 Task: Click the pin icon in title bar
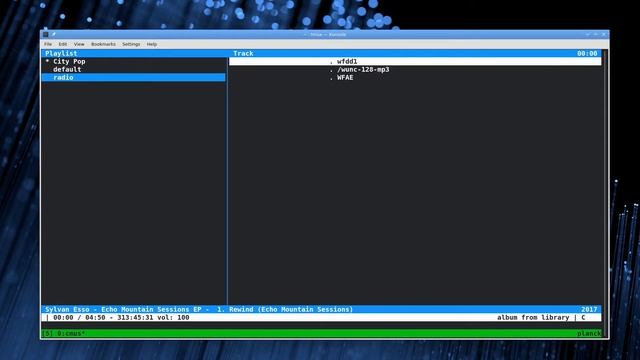(x=53, y=35)
